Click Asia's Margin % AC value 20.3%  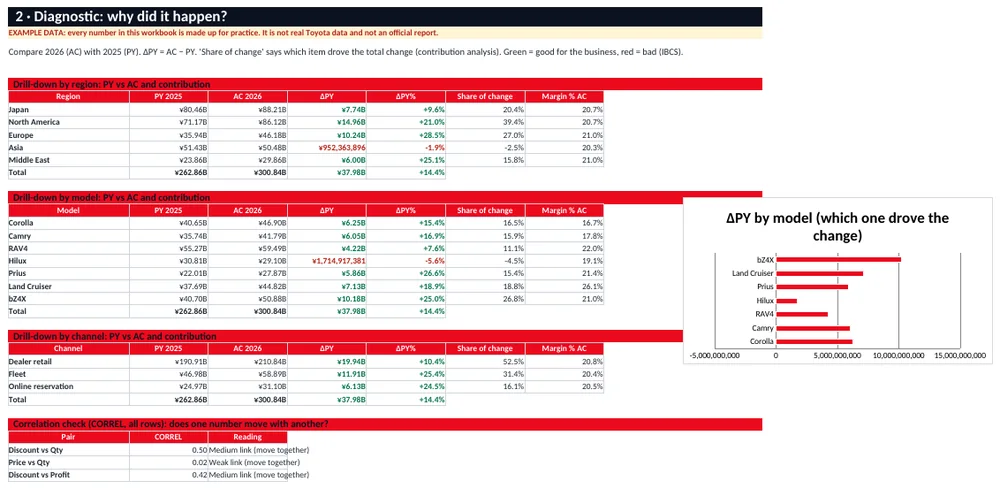(564, 147)
